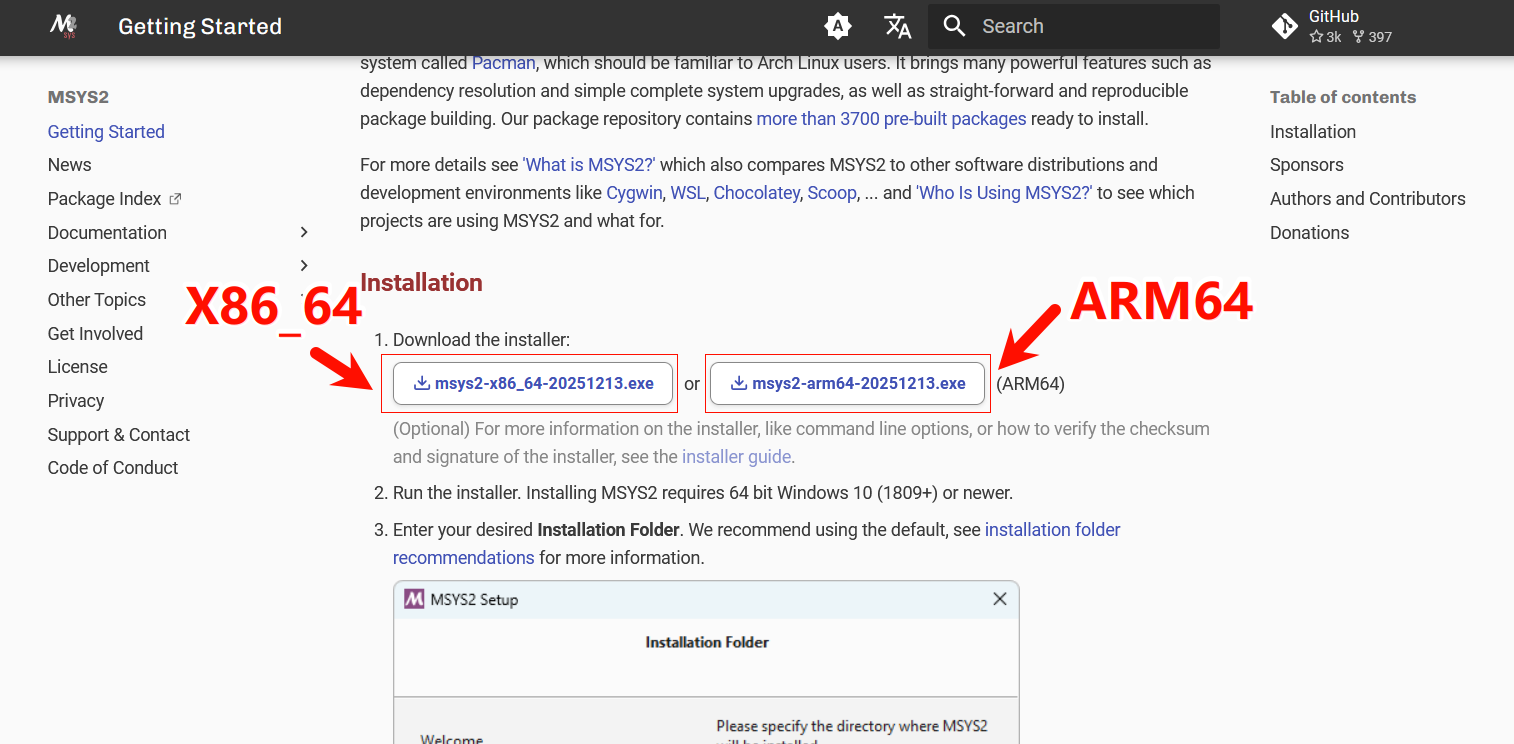Click the Package Index external link icon

176,199
